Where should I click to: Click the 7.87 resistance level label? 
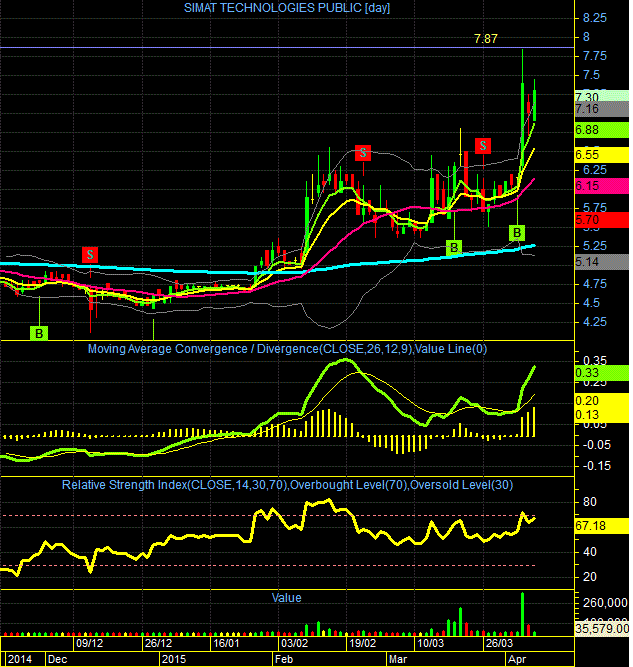[485, 39]
